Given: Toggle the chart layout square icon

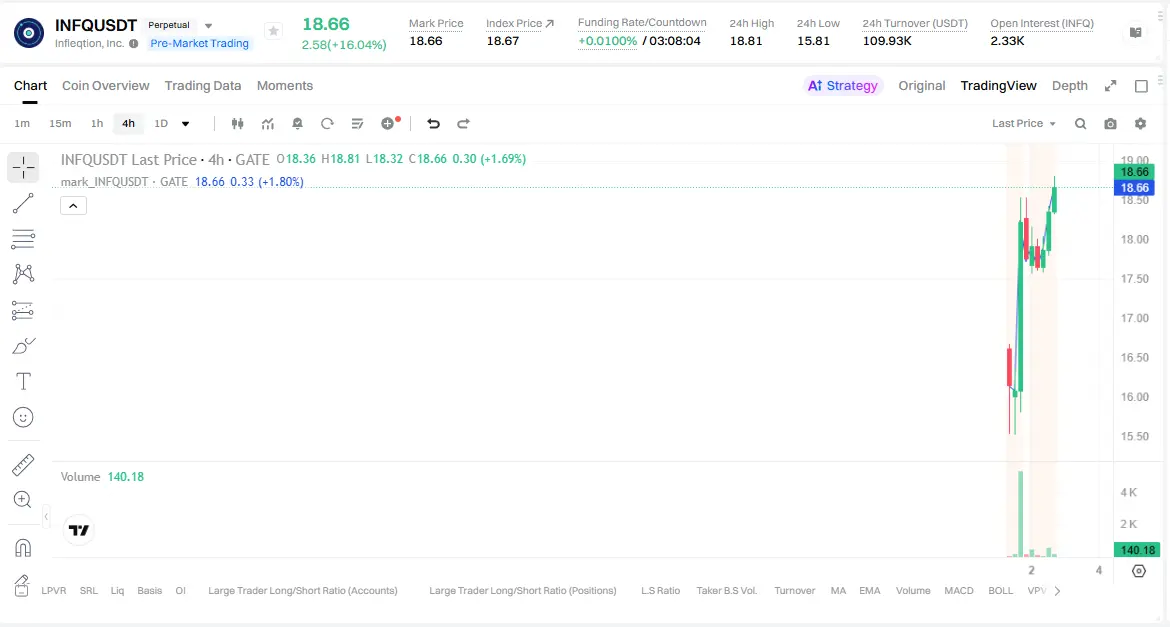Looking at the screenshot, I should tap(1141, 86).
